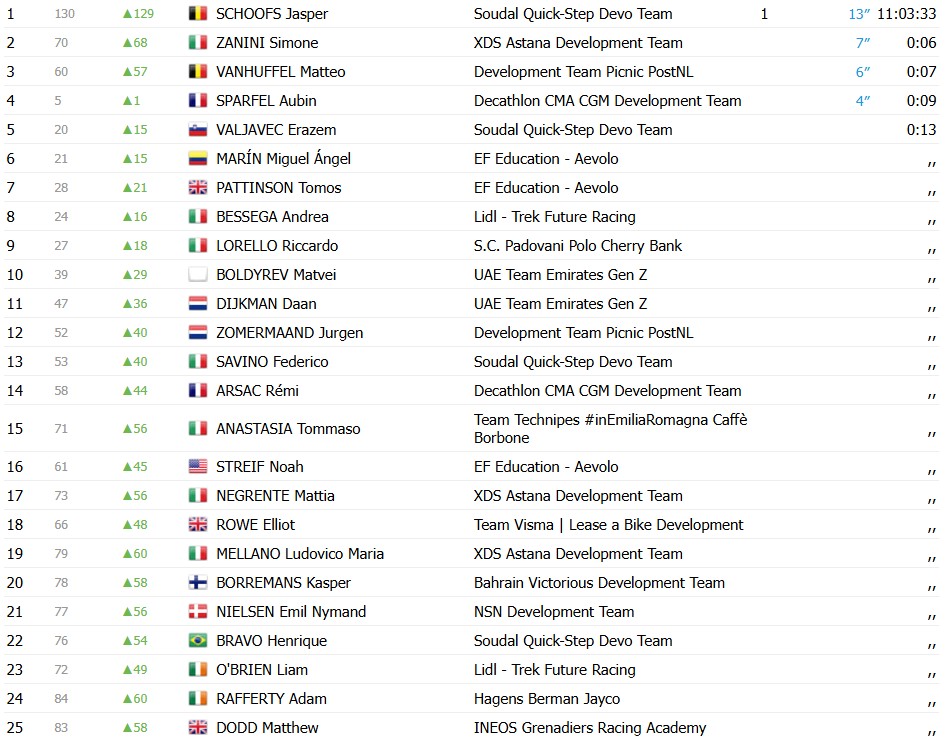Click the Colombian flag beside MARÍN Miguel Ángel
This screenshot has height=740, width=947.
(x=197, y=159)
